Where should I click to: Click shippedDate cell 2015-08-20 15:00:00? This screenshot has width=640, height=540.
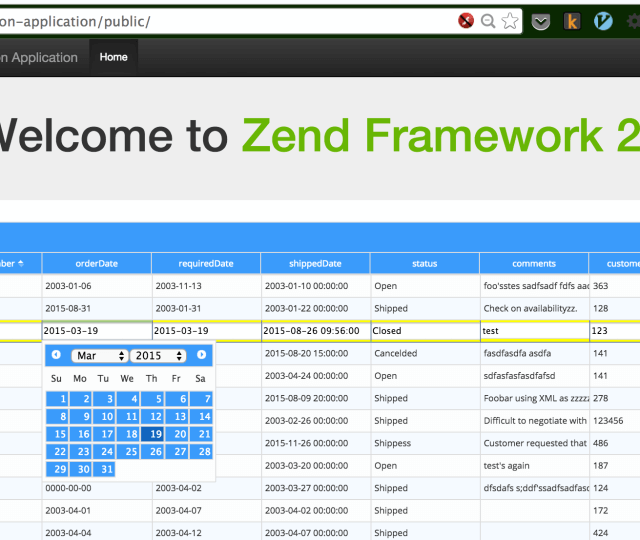(x=316, y=353)
